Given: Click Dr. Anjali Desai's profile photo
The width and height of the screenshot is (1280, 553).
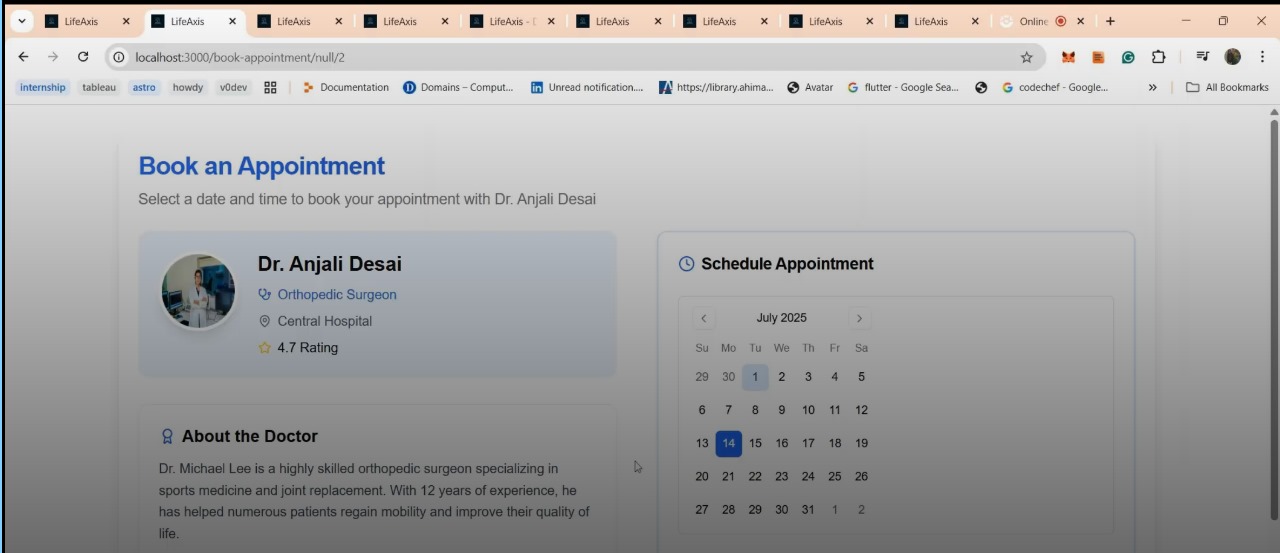Looking at the screenshot, I should [x=198, y=291].
